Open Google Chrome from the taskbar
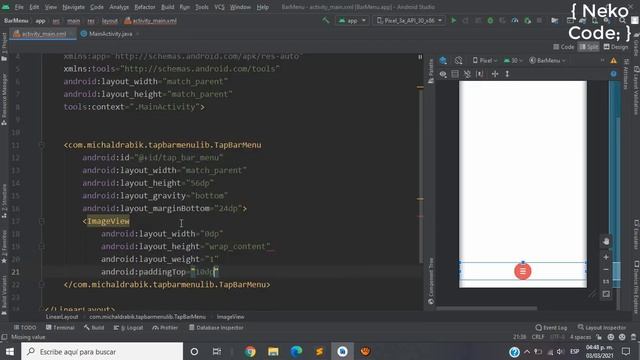 click(250, 351)
